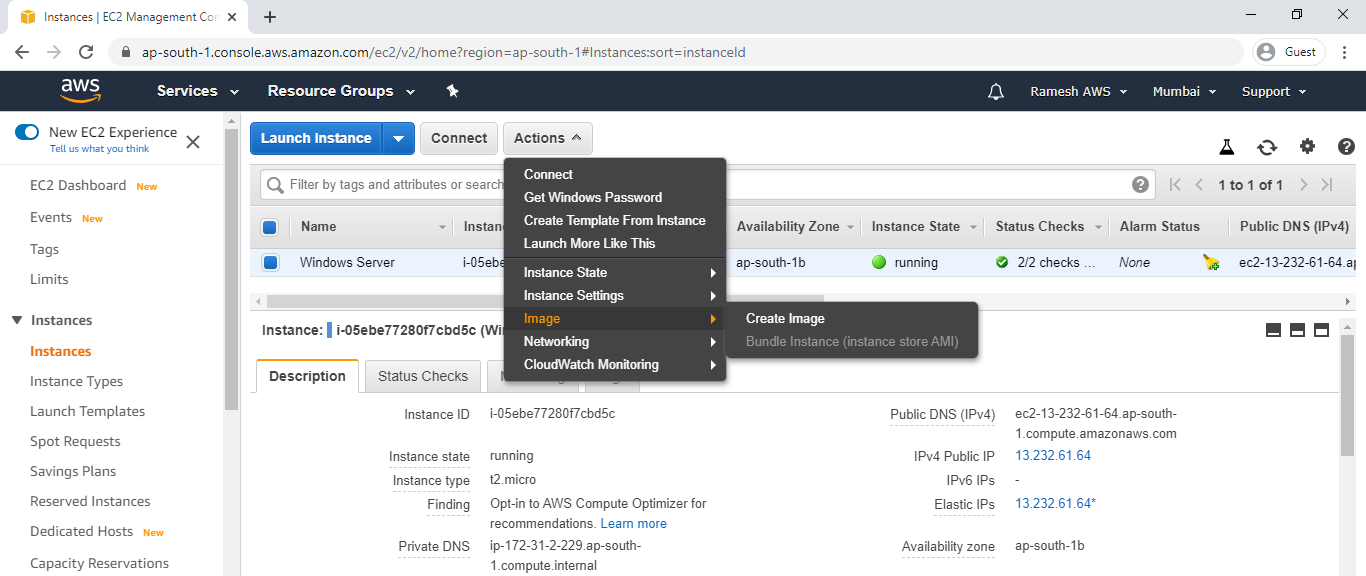This screenshot has height=576, width=1366.
Task: Click the alarm status icon for Windows Server
Action: (x=1211, y=263)
